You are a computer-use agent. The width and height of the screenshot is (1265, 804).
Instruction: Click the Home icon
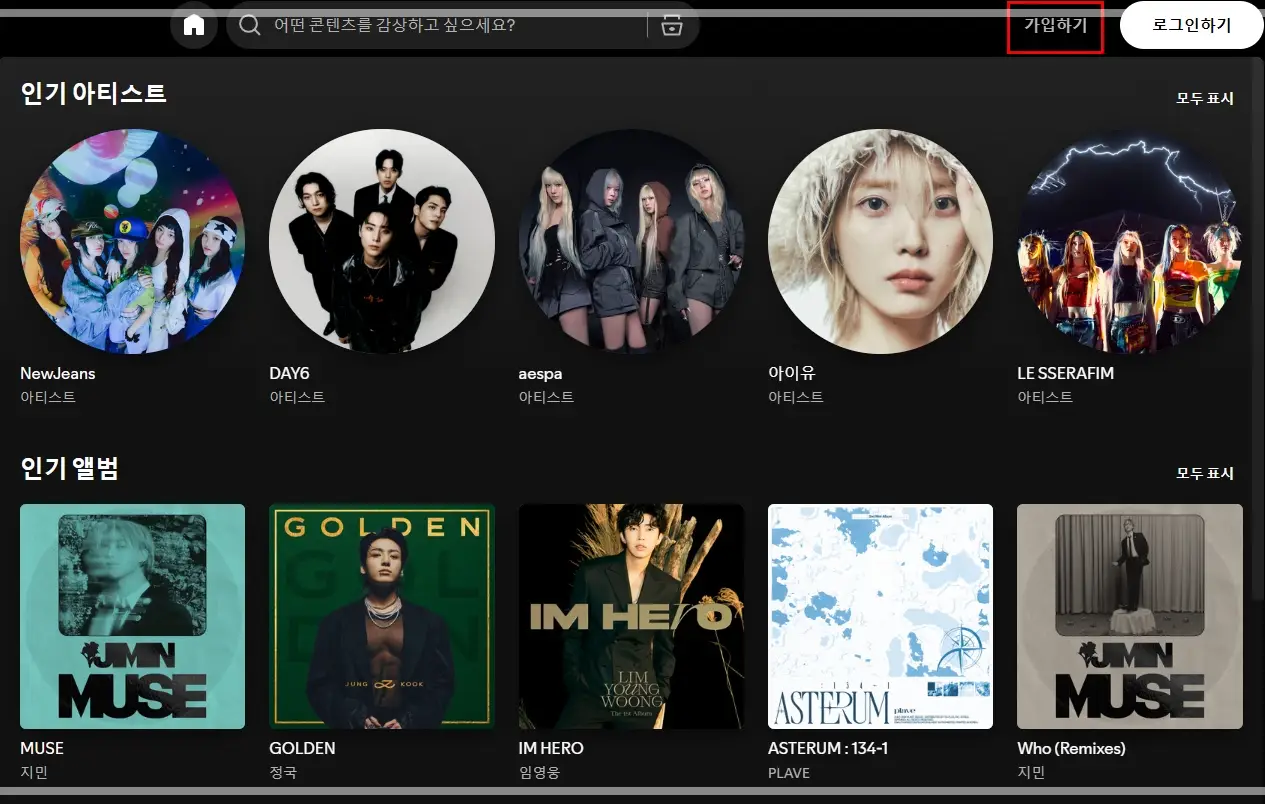point(194,26)
